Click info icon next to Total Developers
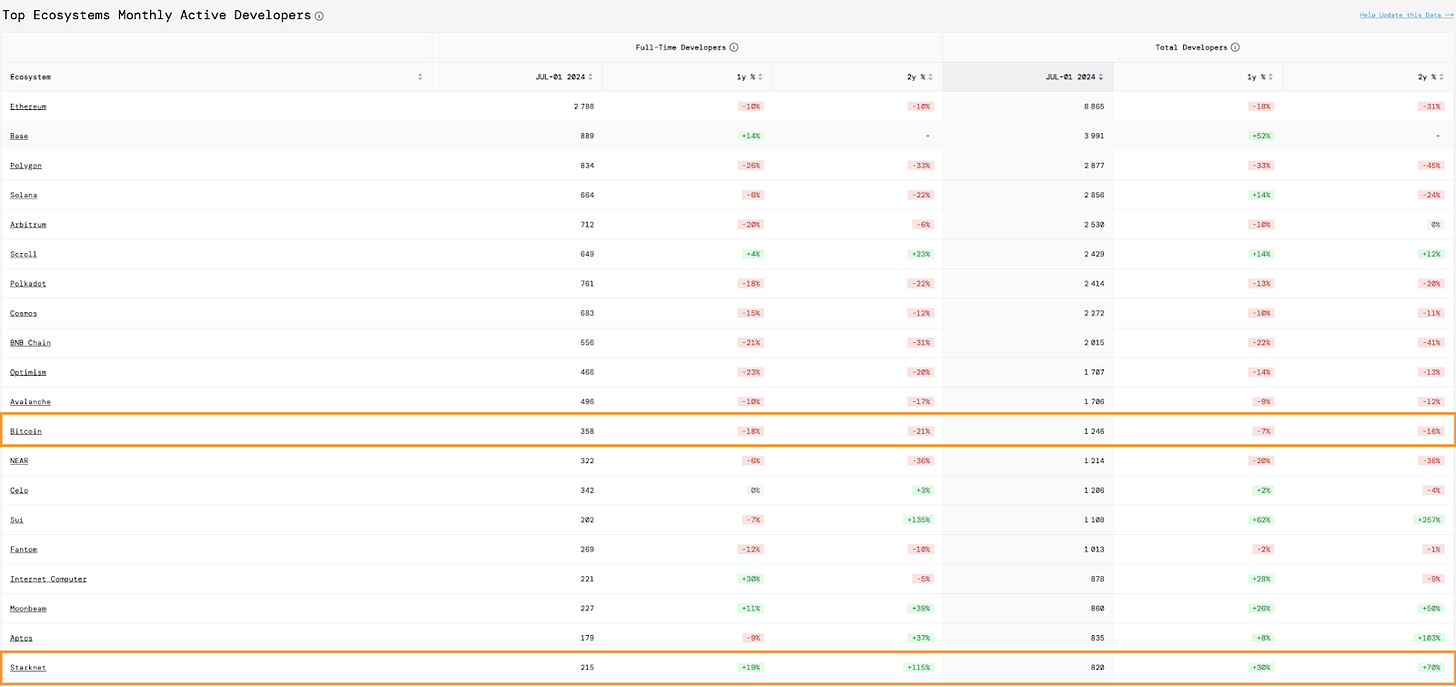The height and width of the screenshot is (687, 1456). (1236, 47)
